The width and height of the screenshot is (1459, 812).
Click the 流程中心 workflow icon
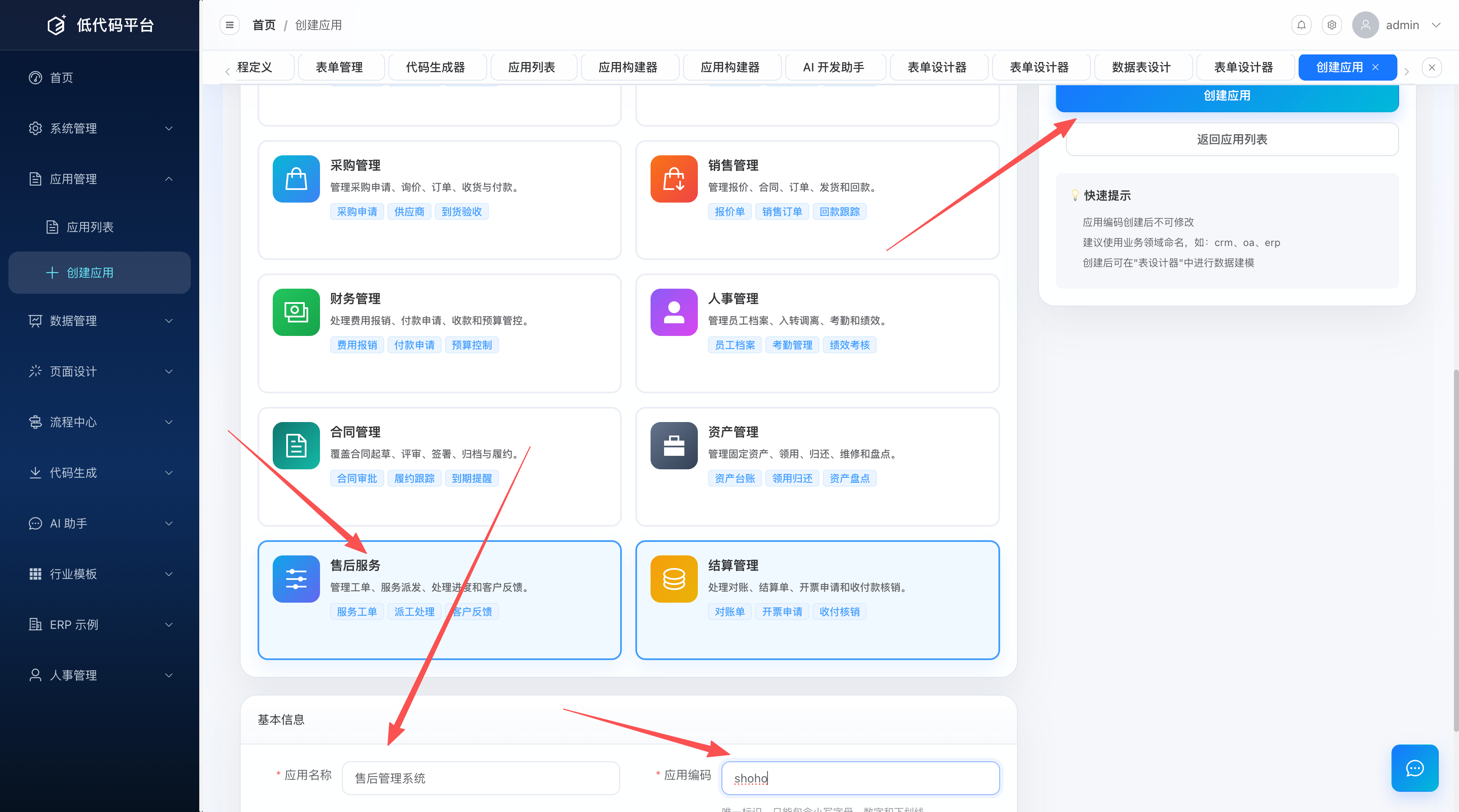(x=35, y=422)
